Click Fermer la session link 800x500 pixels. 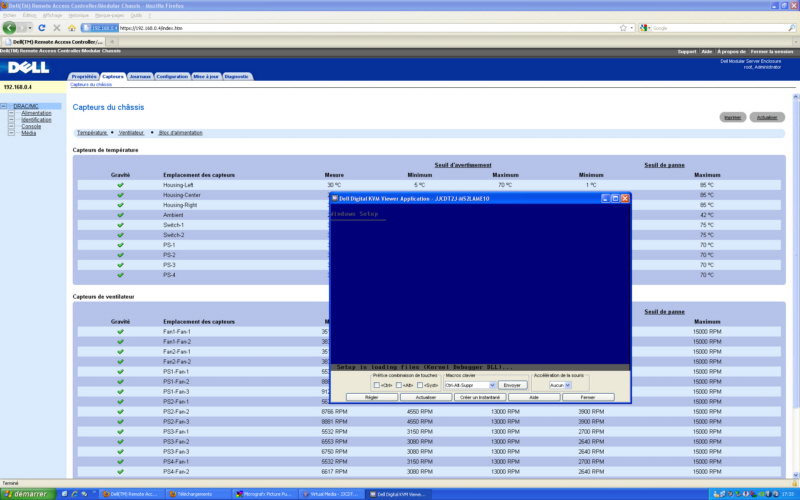point(771,52)
